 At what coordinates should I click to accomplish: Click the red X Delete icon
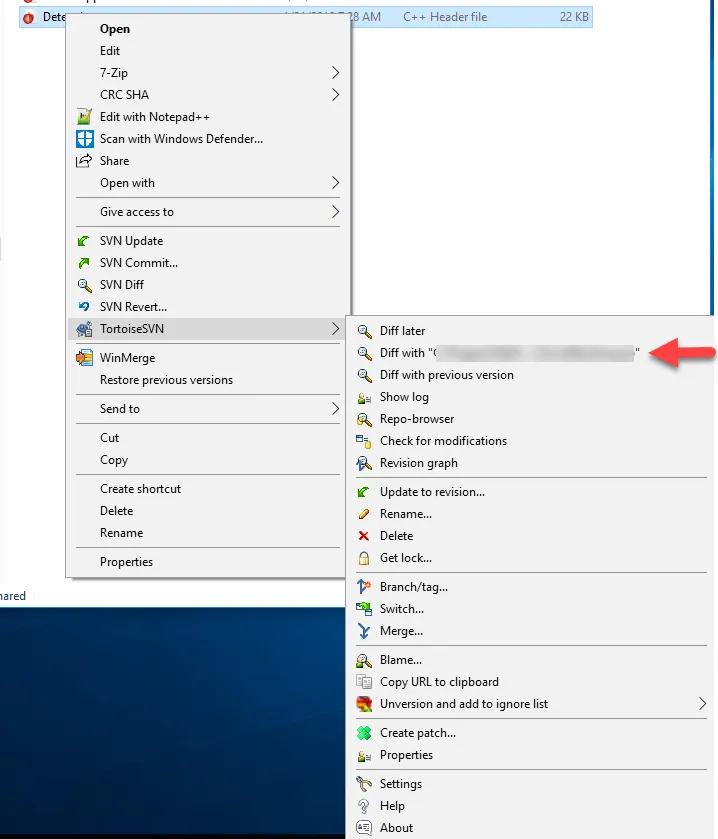pos(364,536)
